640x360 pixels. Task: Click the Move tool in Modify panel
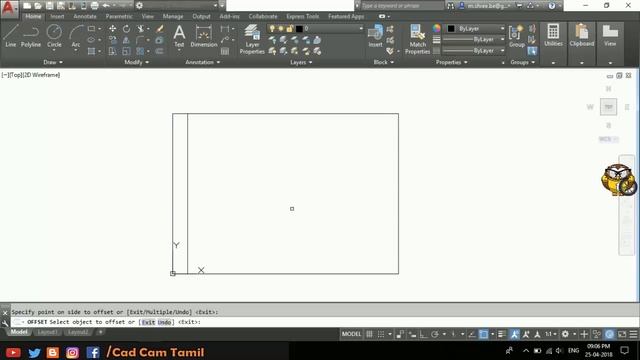pyautogui.click(x=112, y=29)
